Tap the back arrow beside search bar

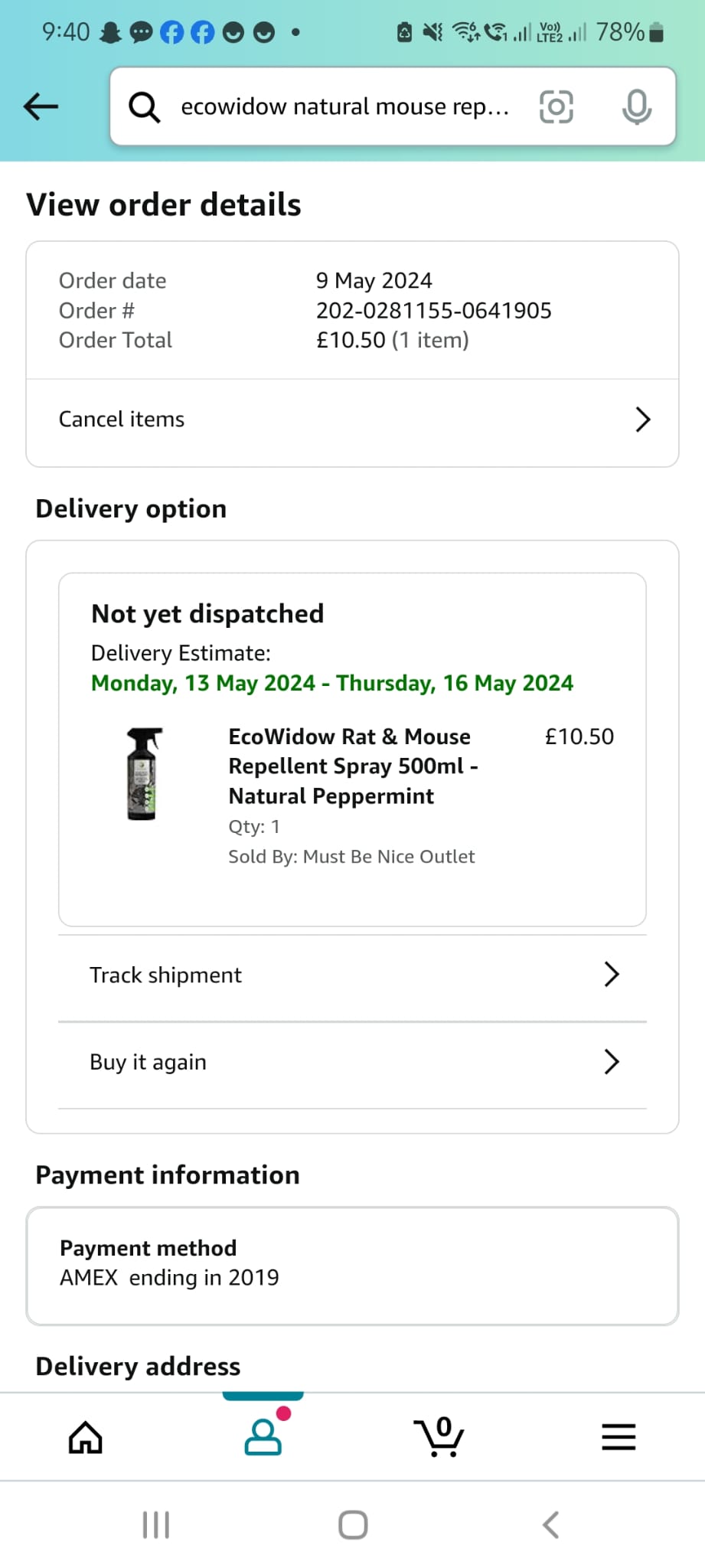(x=41, y=106)
